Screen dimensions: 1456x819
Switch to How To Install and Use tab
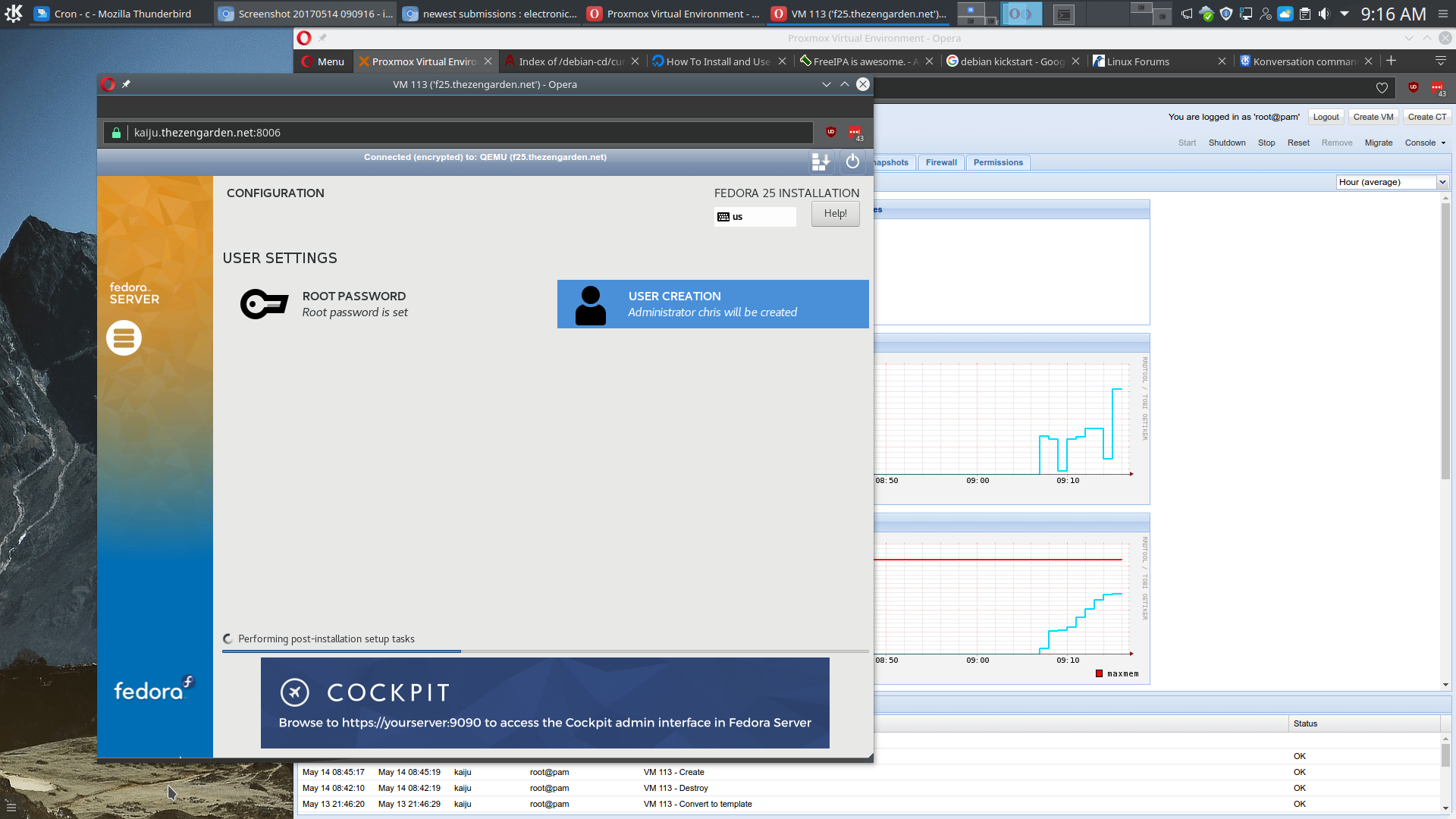point(718,61)
